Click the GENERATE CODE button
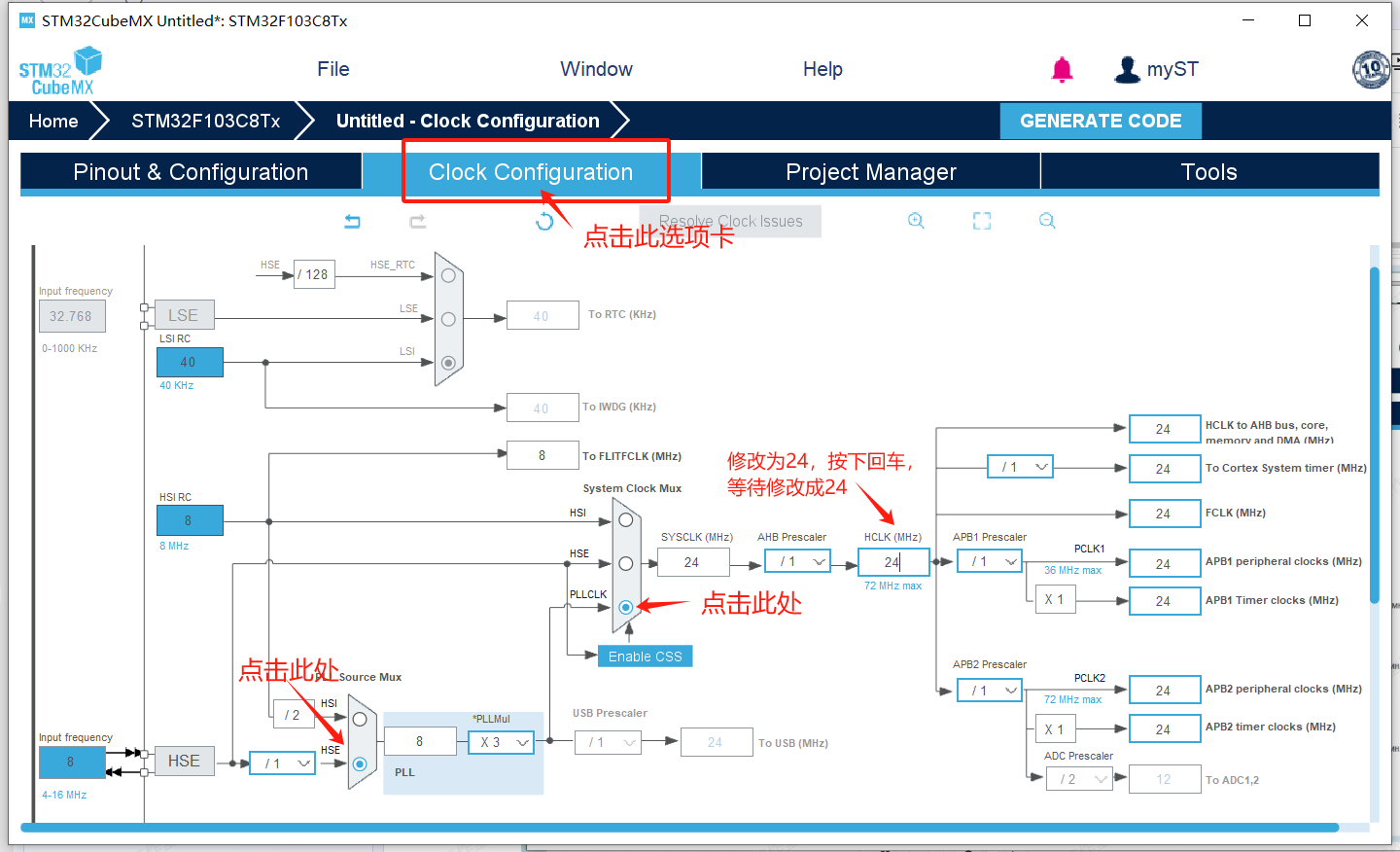 [x=1101, y=121]
